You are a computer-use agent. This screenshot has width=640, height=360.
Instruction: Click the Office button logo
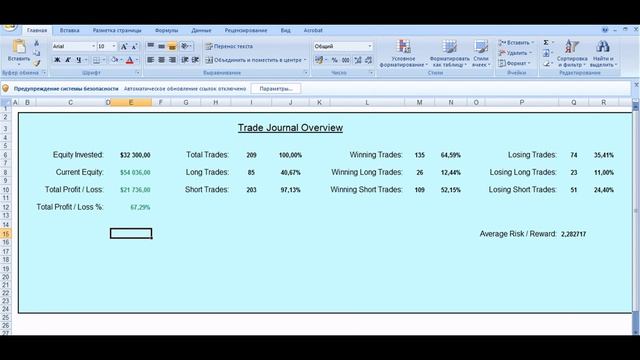(x=9, y=28)
